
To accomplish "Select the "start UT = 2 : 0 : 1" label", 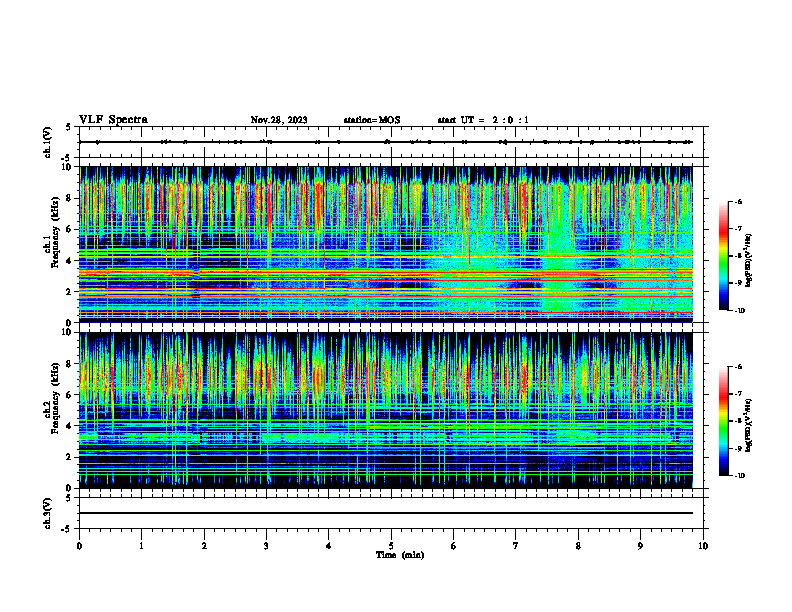I will point(483,120).
